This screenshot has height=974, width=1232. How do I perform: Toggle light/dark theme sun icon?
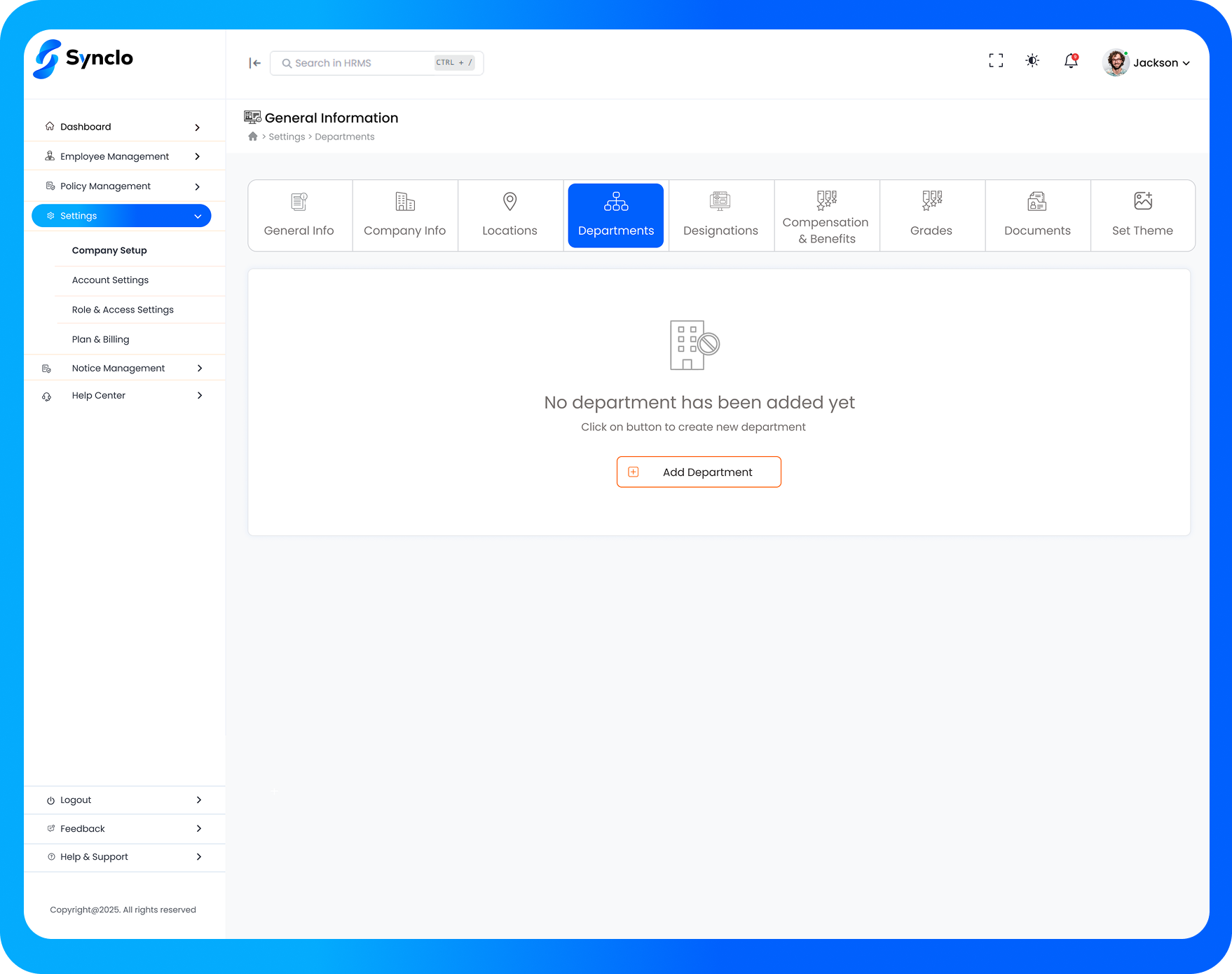[x=1032, y=61]
